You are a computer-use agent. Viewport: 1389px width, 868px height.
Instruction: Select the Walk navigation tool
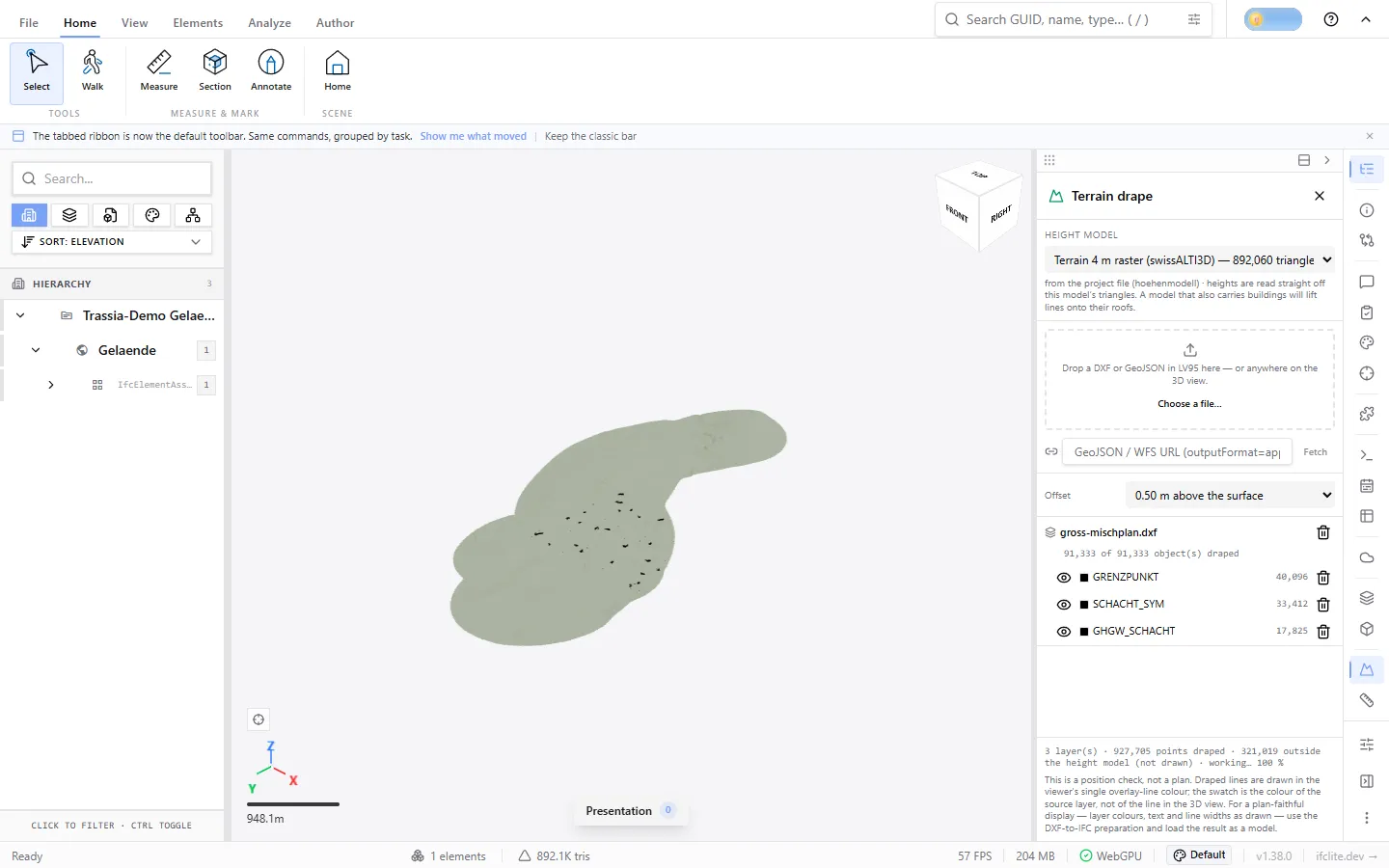click(x=93, y=72)
